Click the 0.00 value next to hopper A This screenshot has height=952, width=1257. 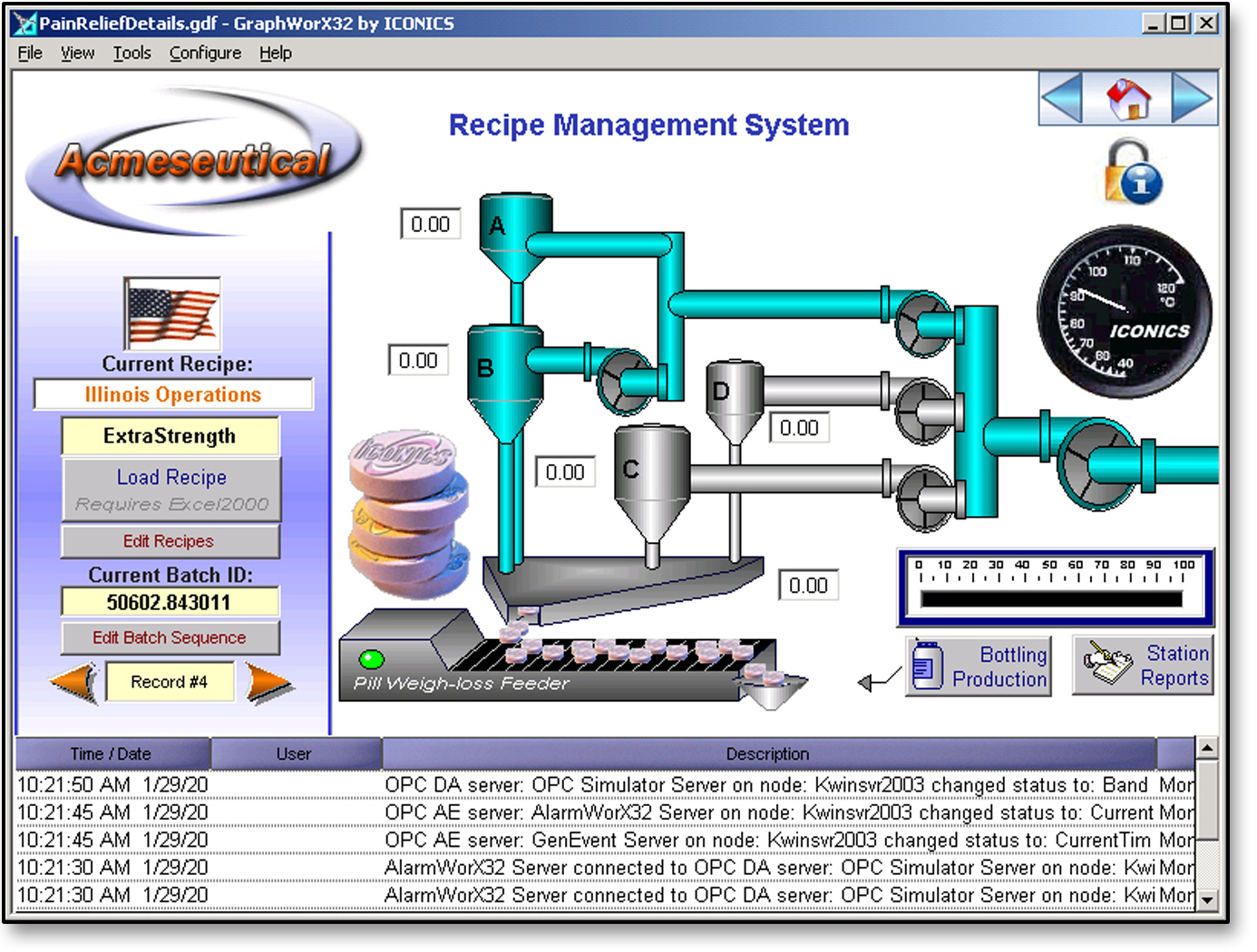pos(430,224)
